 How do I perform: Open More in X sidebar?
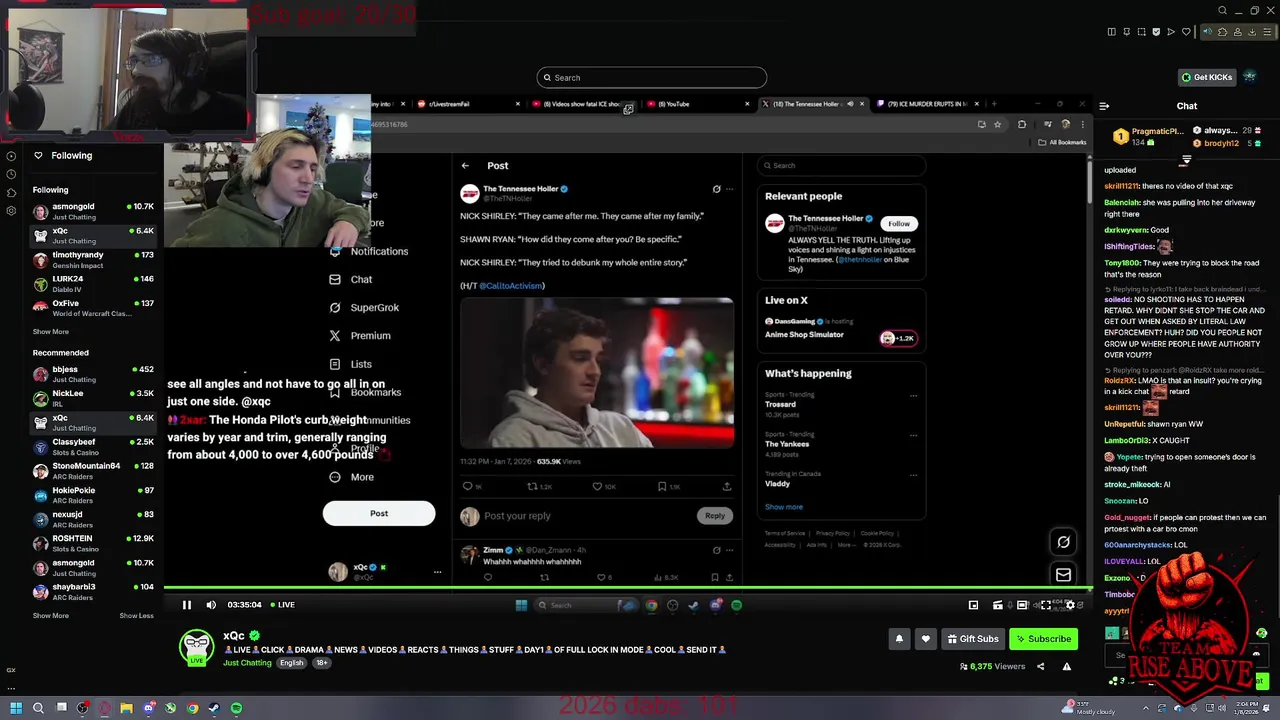[x=352, y=477]
